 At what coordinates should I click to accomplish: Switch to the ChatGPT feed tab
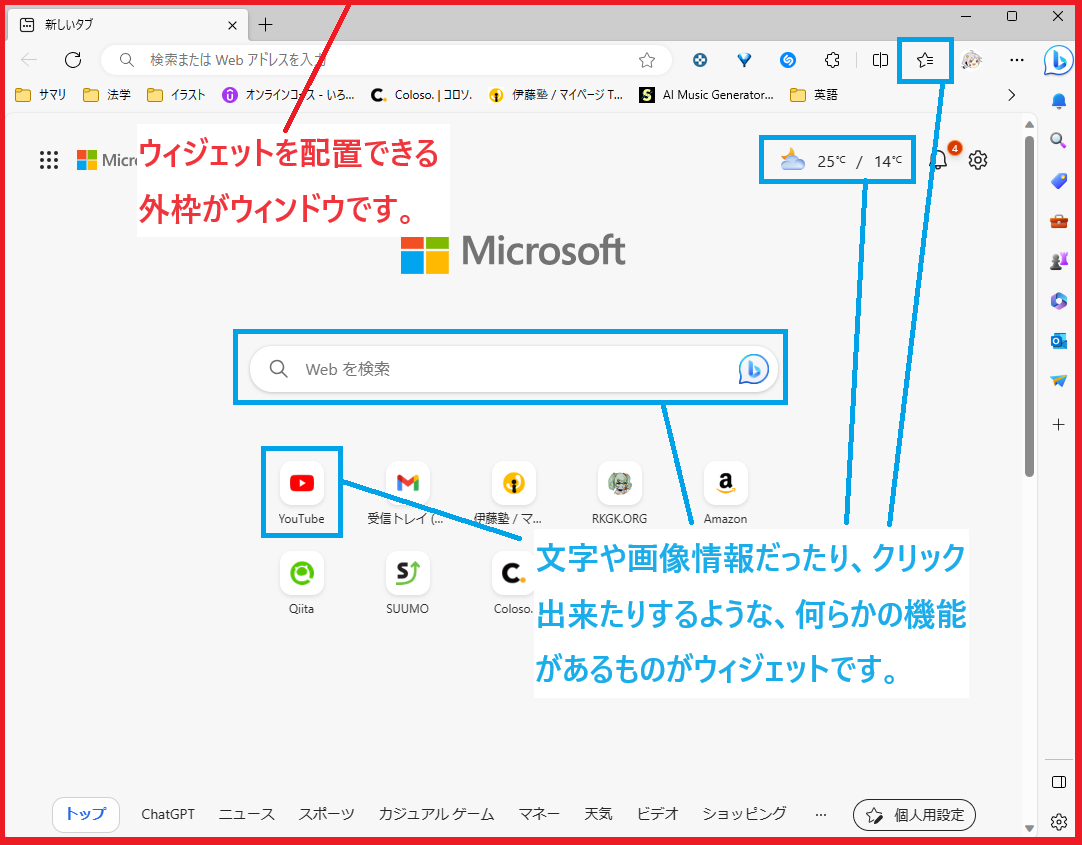[167, 814]
